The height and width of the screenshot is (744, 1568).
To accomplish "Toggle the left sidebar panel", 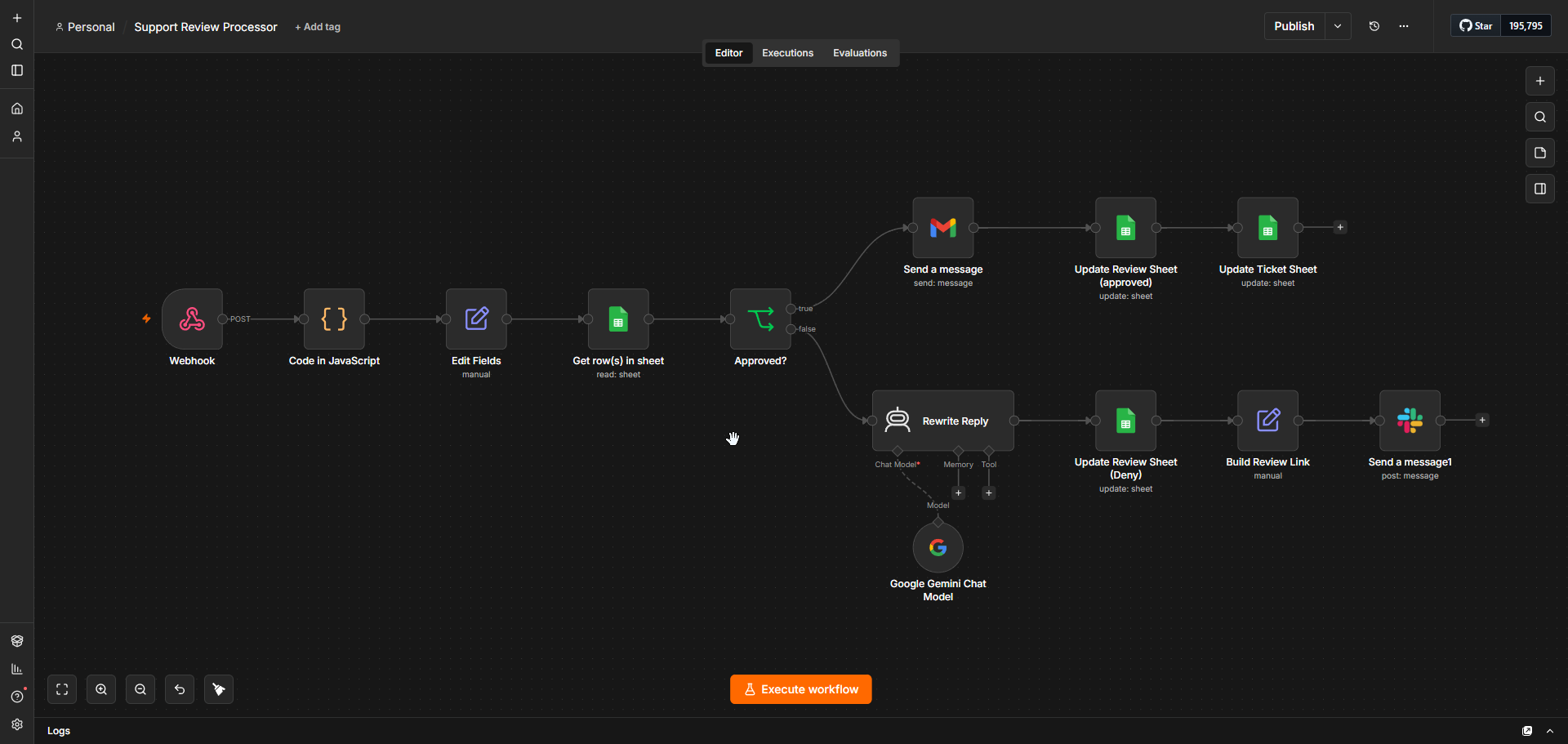I will (17, 70).
